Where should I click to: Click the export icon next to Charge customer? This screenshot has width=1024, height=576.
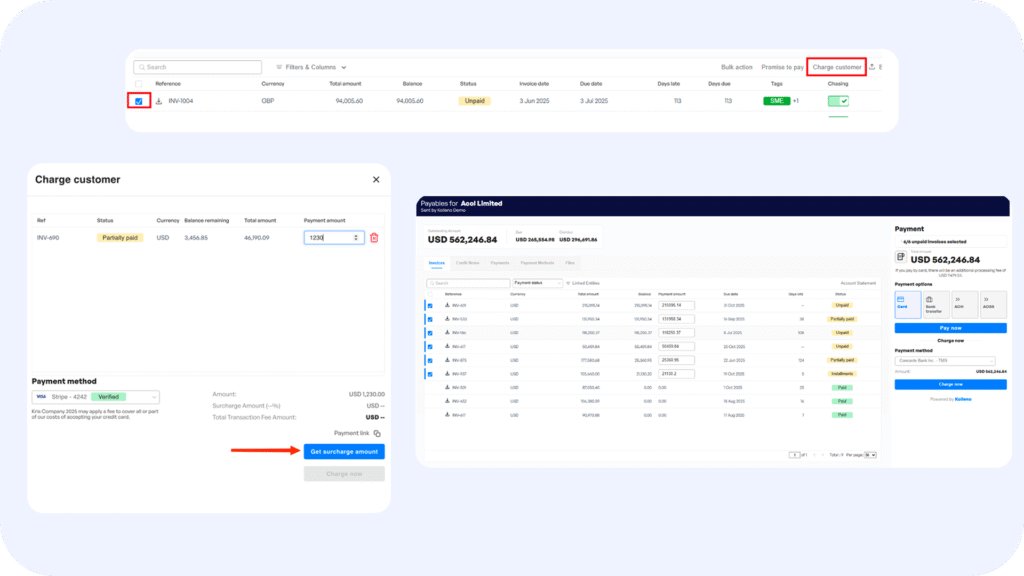(x=872, y=67)
